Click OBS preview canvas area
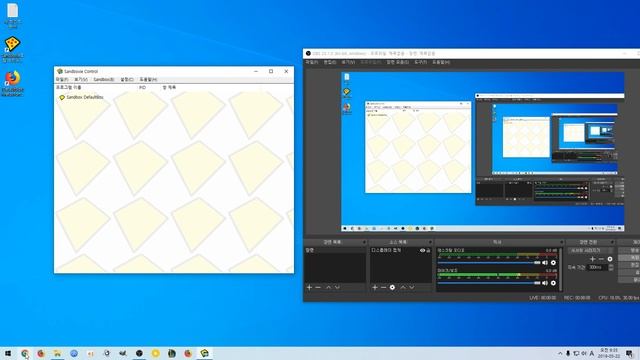Screen dimensions: 640x360 point(482,152)
